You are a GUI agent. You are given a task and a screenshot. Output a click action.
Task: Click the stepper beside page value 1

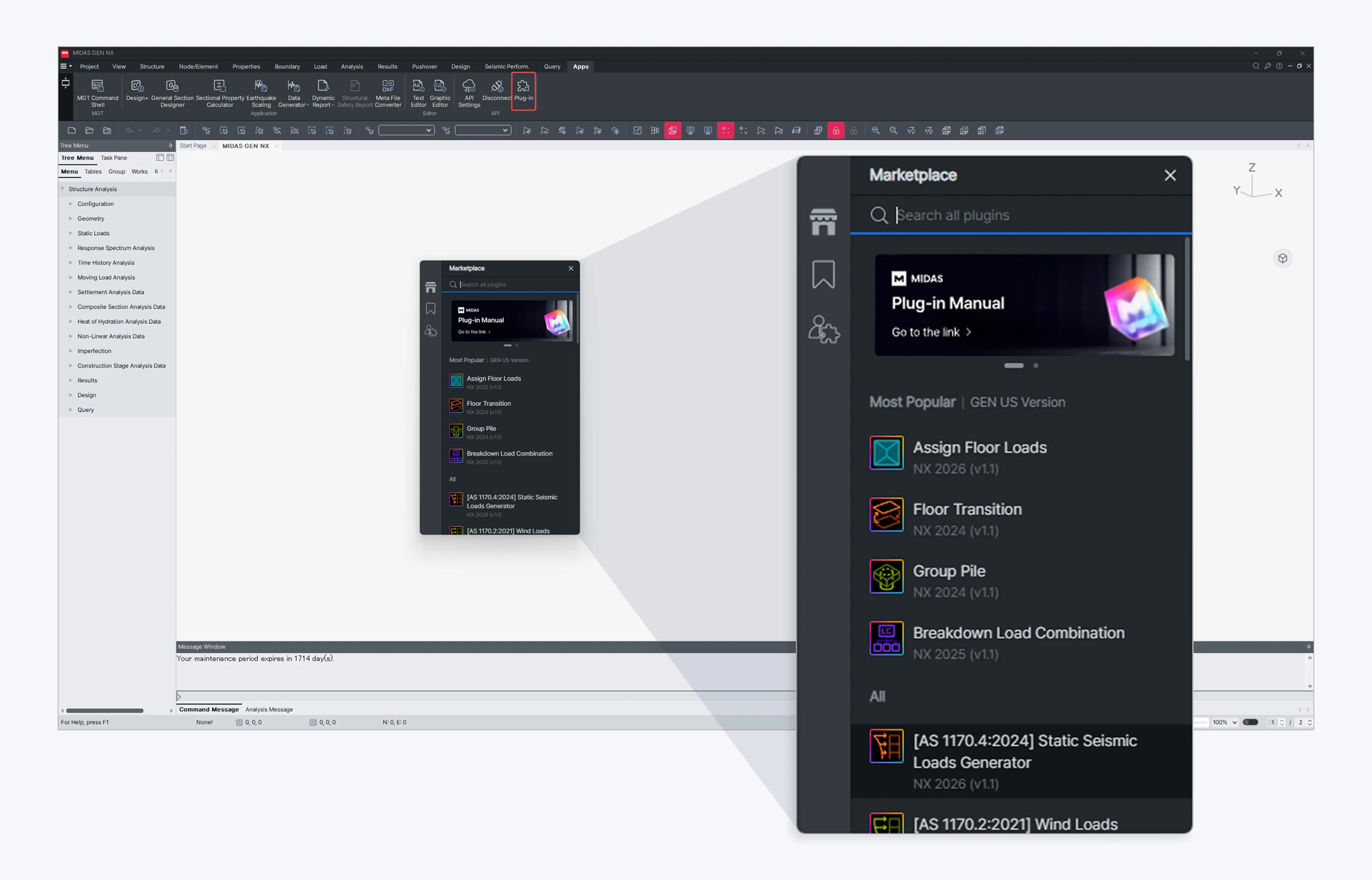[x=1282, y=722]
